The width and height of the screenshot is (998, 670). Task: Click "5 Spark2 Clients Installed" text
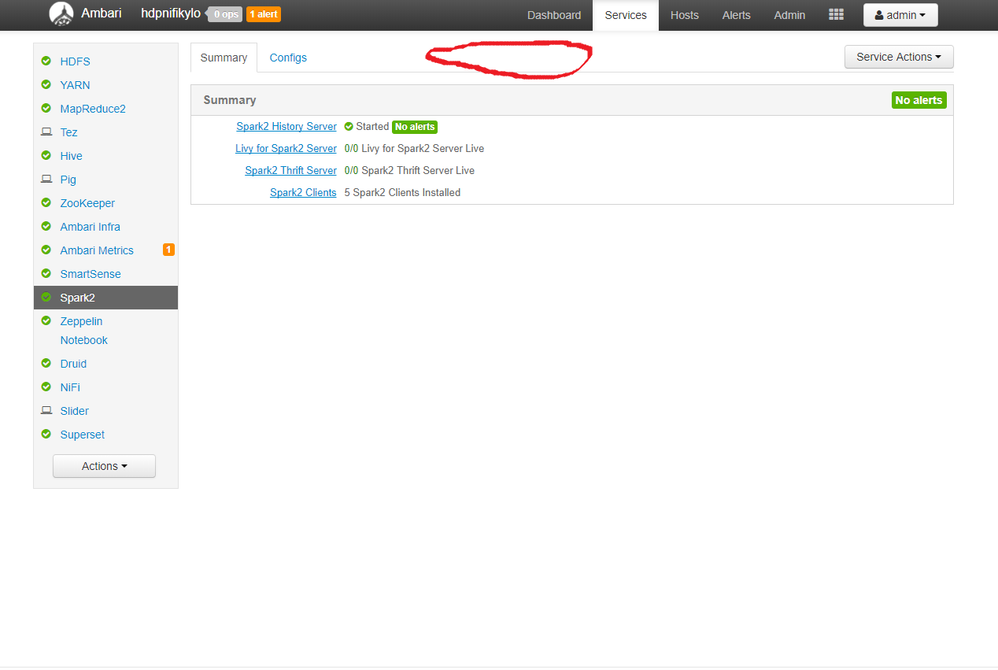402,192
